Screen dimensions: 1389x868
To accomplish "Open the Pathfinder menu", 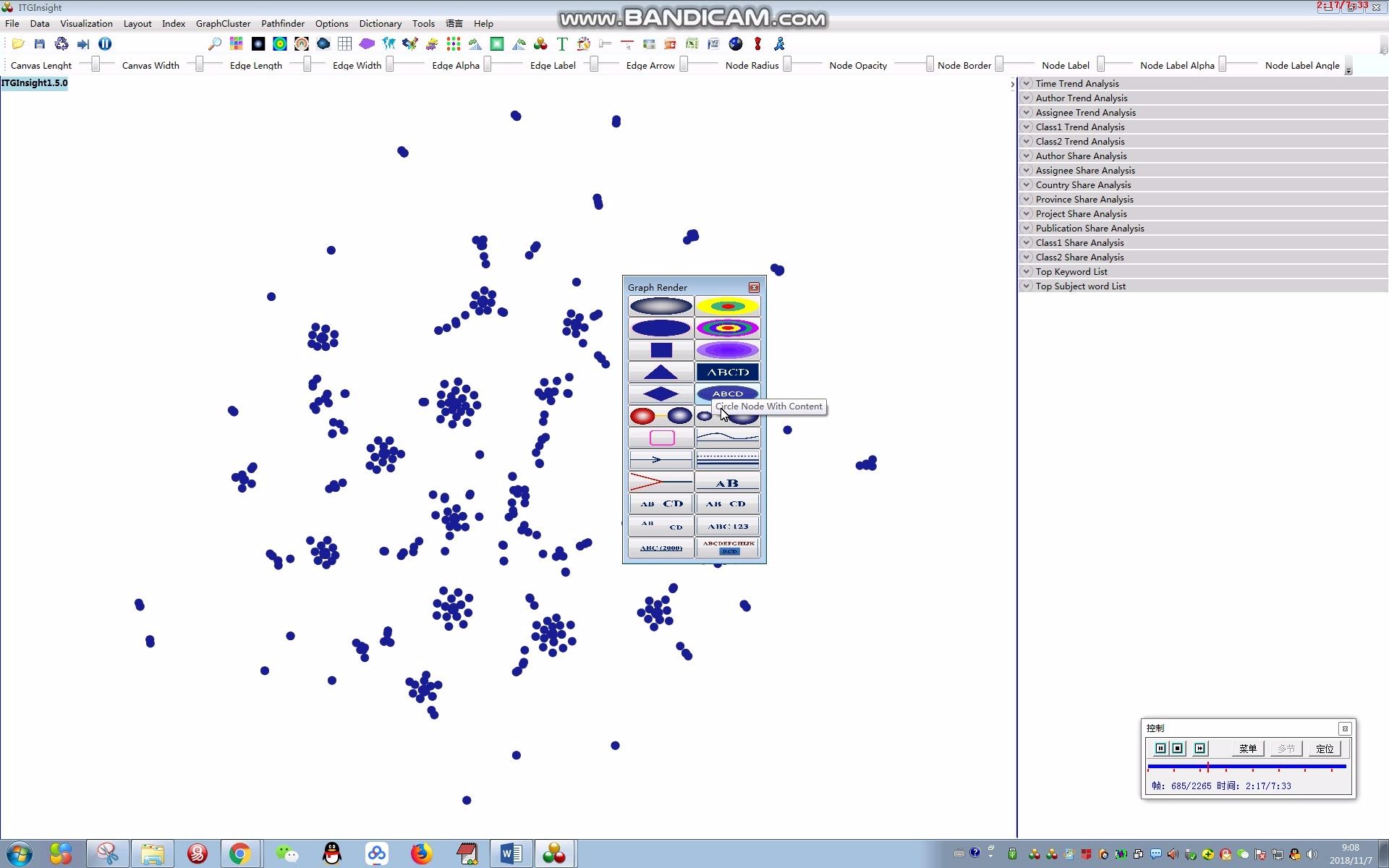I will 282,23.
